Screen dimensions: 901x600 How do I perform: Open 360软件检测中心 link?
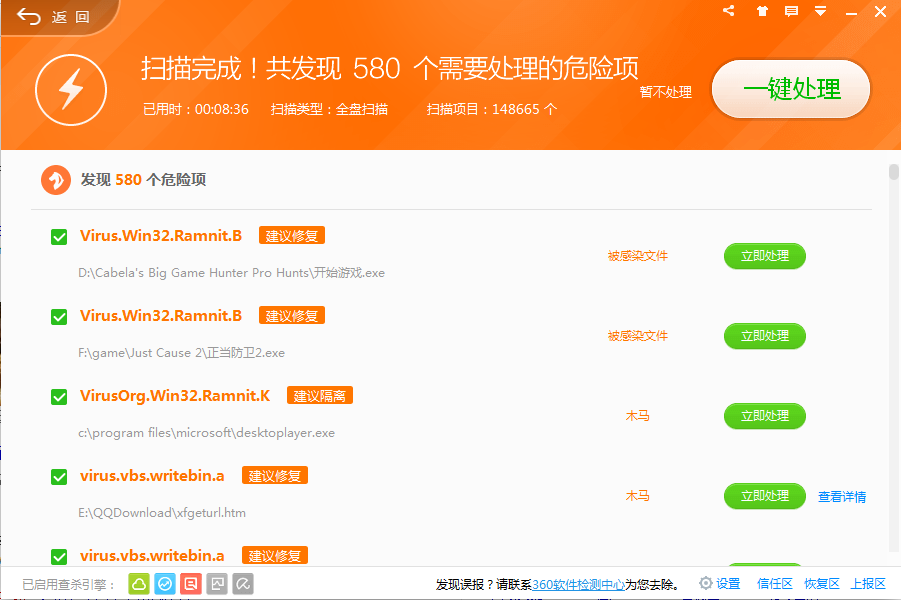578,584
